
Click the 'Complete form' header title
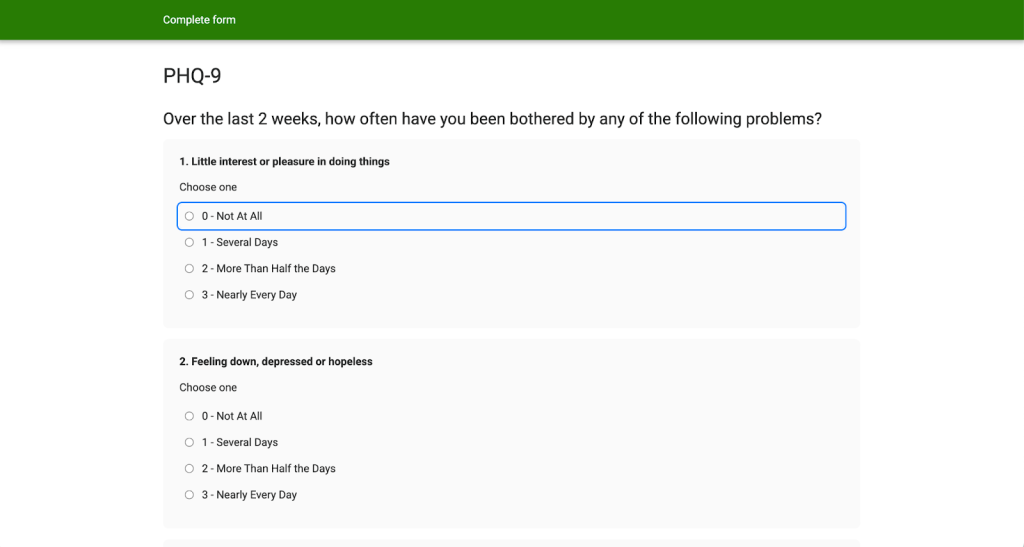click(x=199, y=20)
